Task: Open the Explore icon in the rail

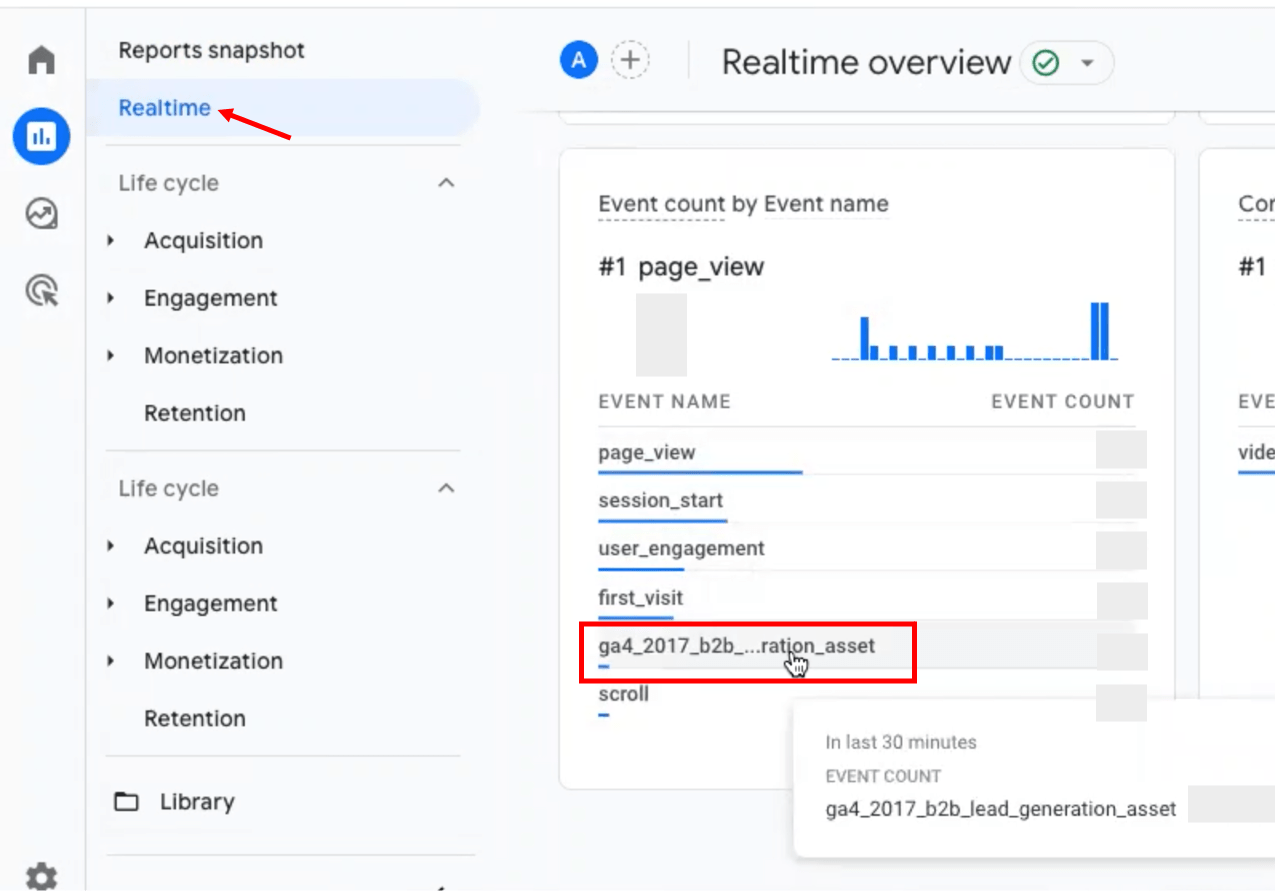Action: (41, 214)
